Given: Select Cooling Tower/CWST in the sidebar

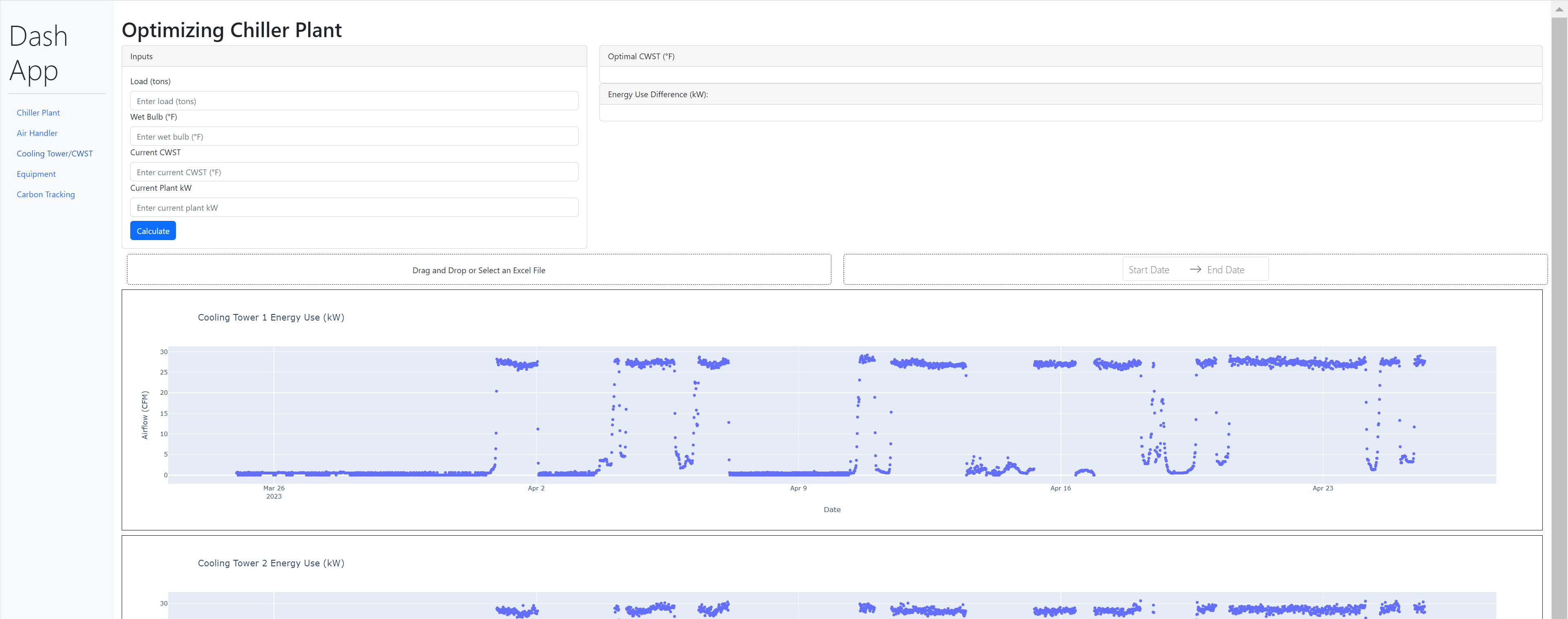Looking at the screenshot, I should (x=54, y=154).
